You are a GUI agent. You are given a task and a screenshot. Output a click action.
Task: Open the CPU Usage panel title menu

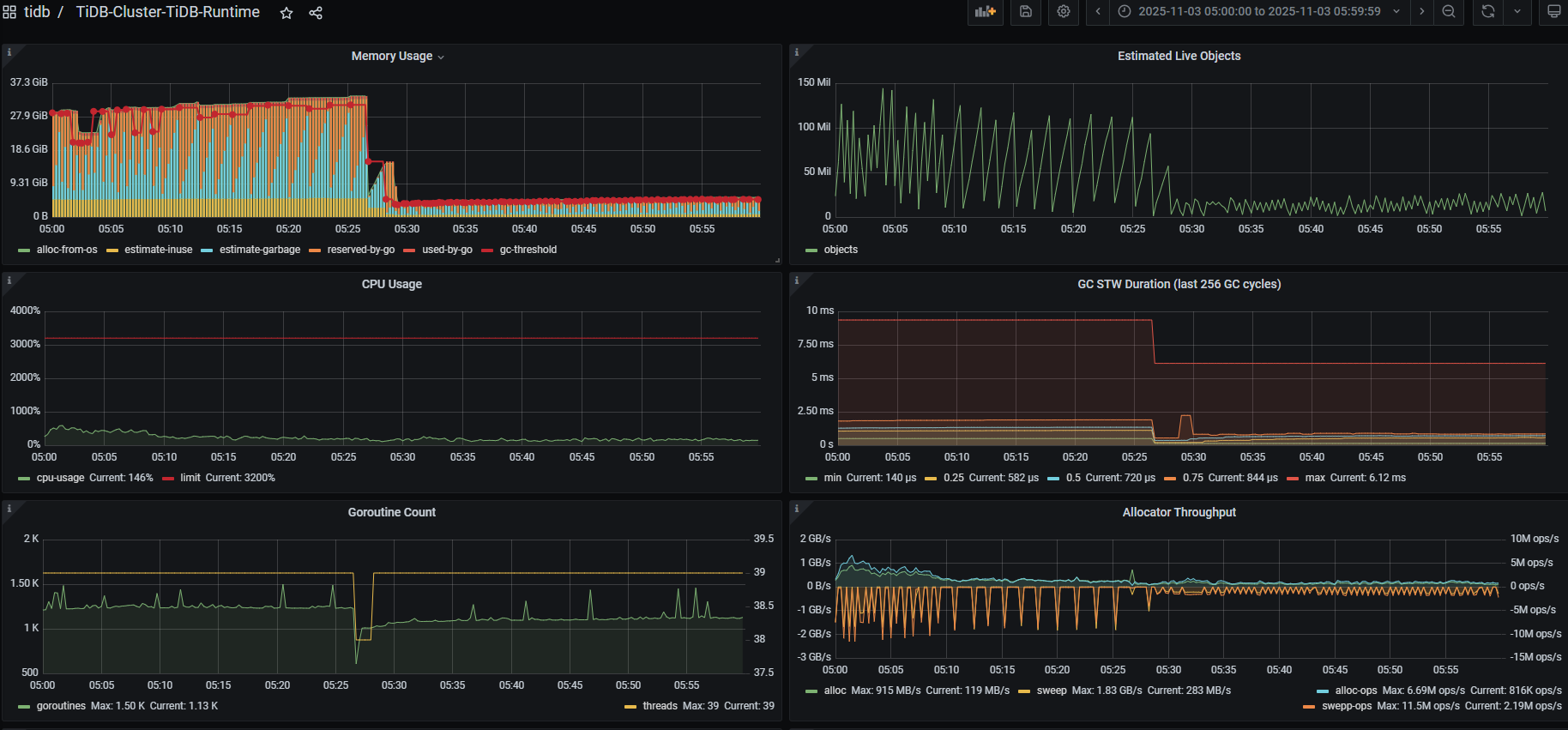pos(391,284)
